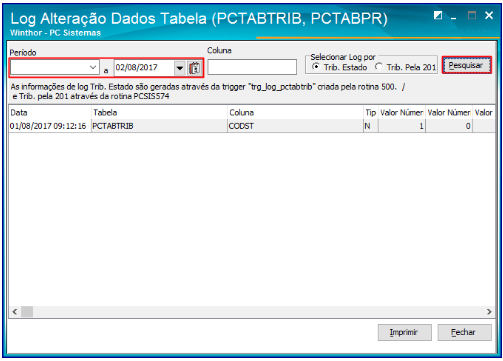The image size is (503, 361).
Task: Click the N type cell
Action: pos(371,126)
